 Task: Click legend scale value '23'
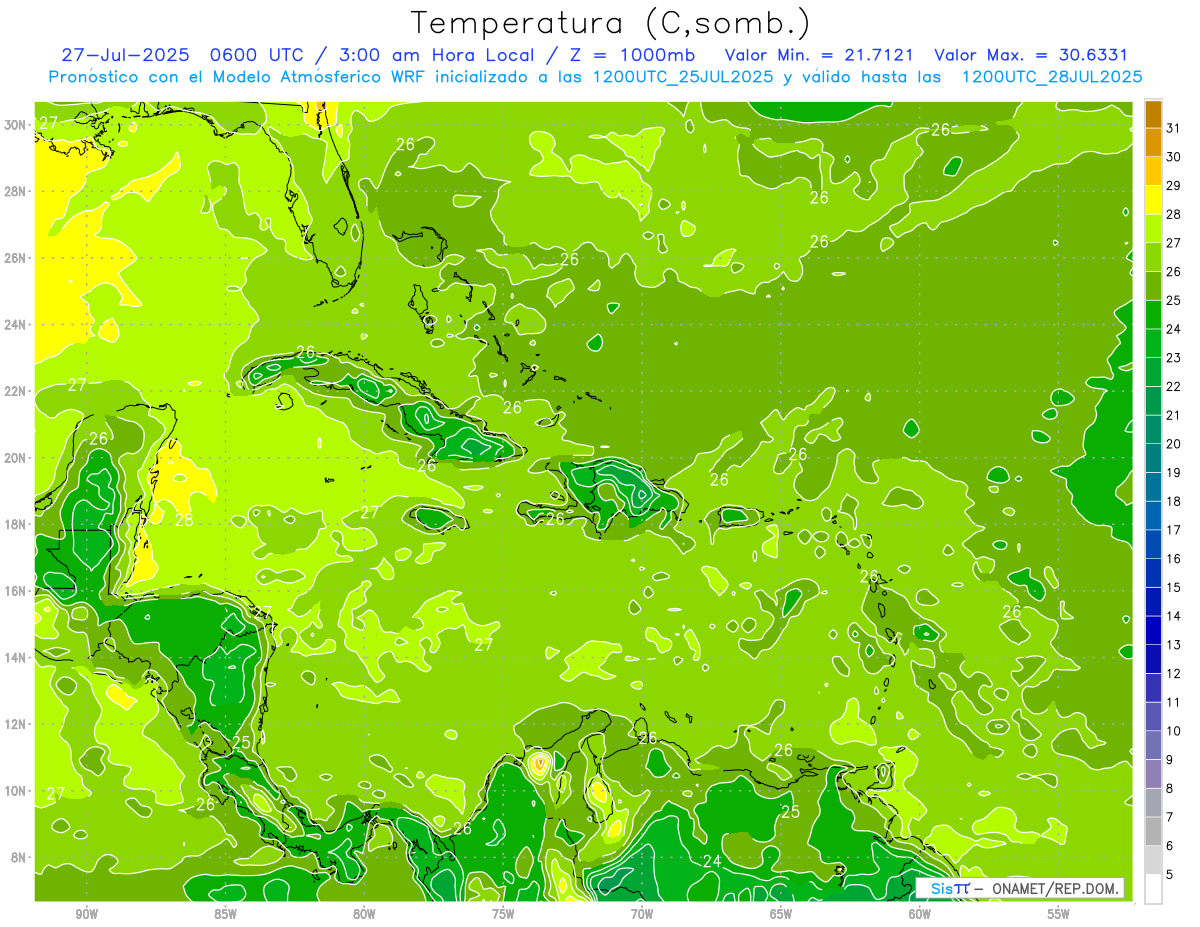click(1175, 358)
